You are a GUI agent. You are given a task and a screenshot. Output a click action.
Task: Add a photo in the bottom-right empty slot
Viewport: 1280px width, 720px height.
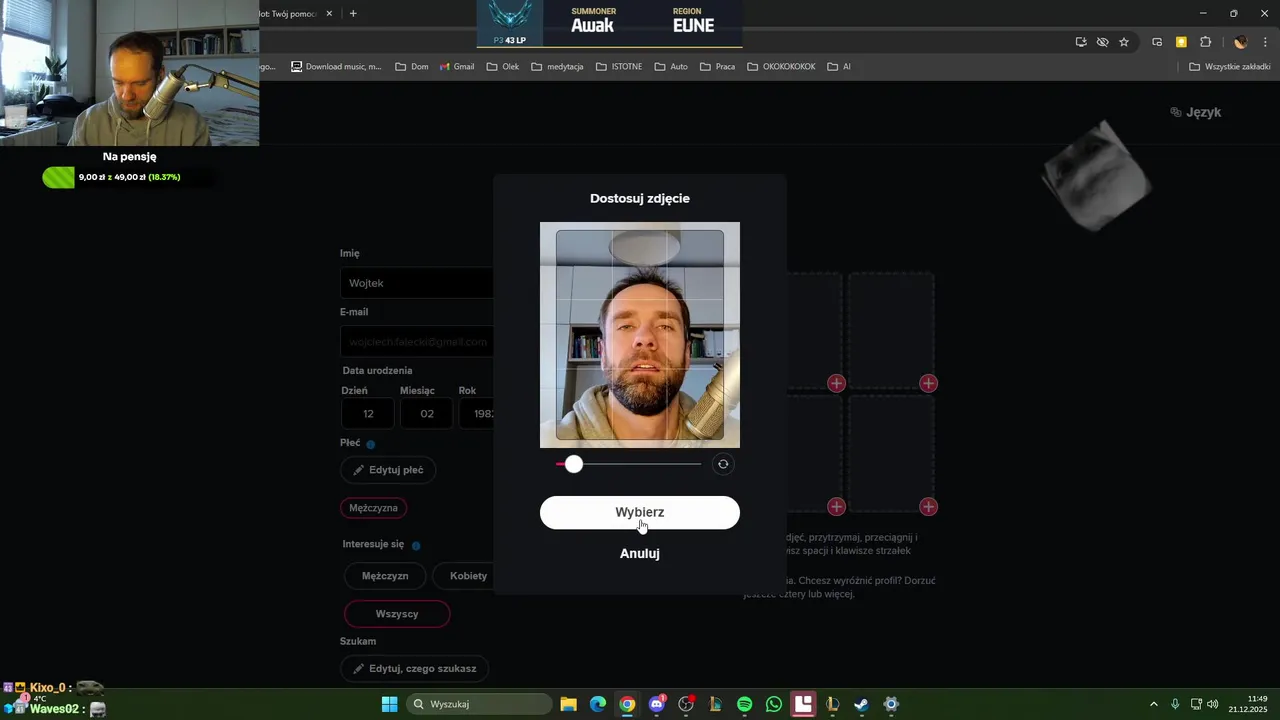[928, 507]
